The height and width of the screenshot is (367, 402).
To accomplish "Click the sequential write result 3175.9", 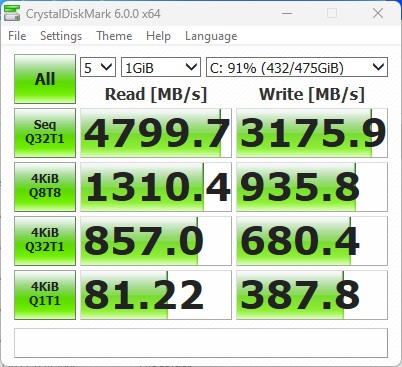I will (x=312, y=133).
